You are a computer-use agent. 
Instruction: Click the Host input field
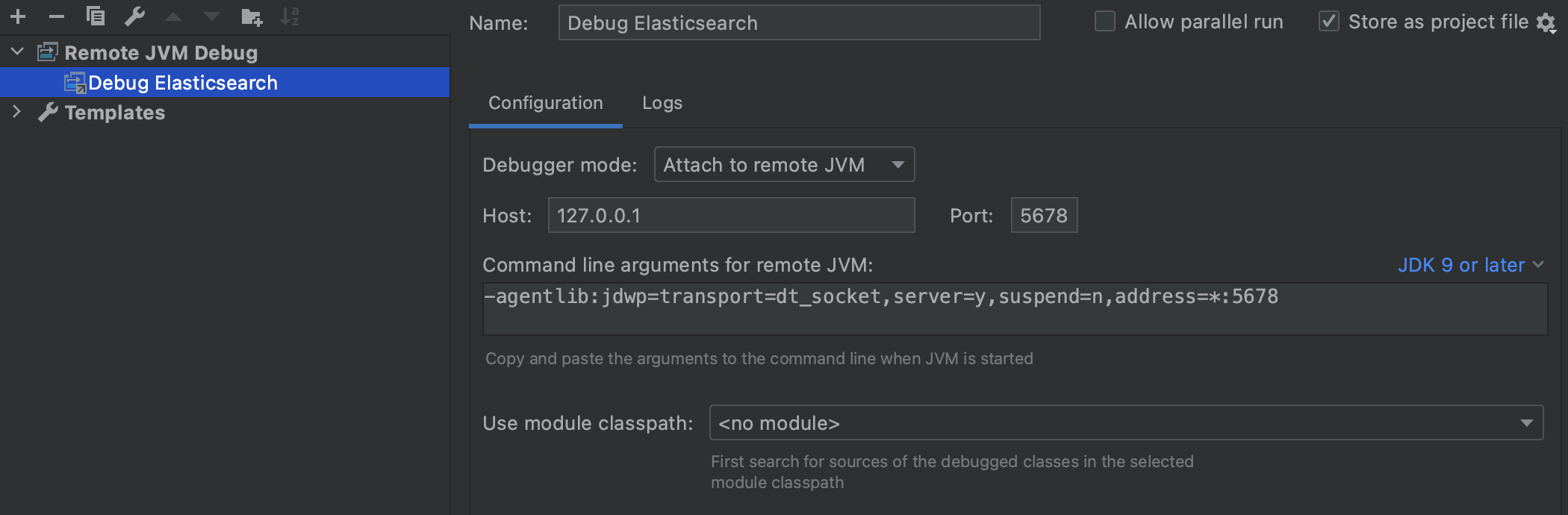click(730, 216)
